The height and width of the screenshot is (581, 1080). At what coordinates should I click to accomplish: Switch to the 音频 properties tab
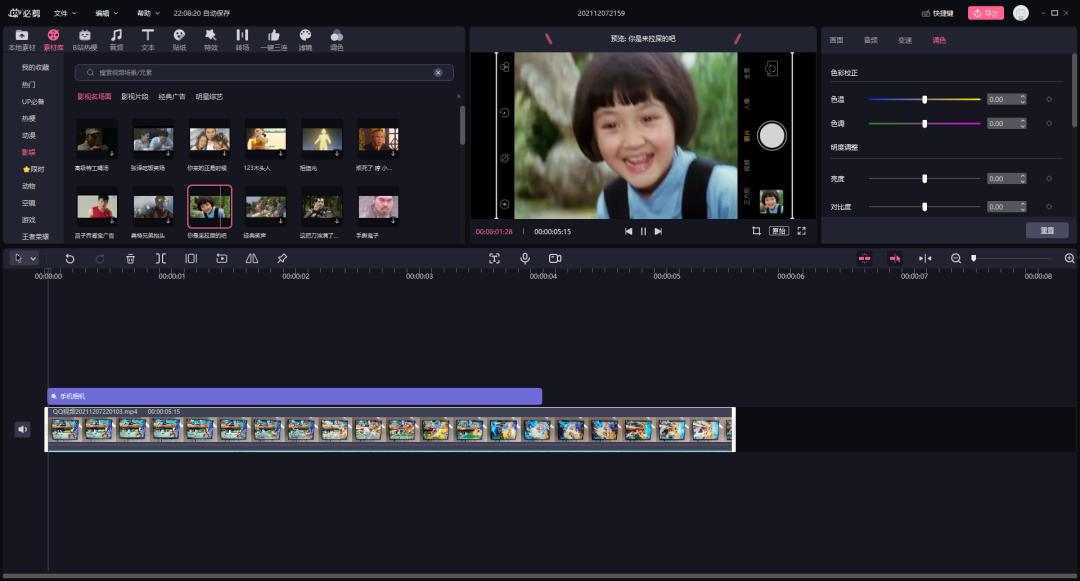870,40
